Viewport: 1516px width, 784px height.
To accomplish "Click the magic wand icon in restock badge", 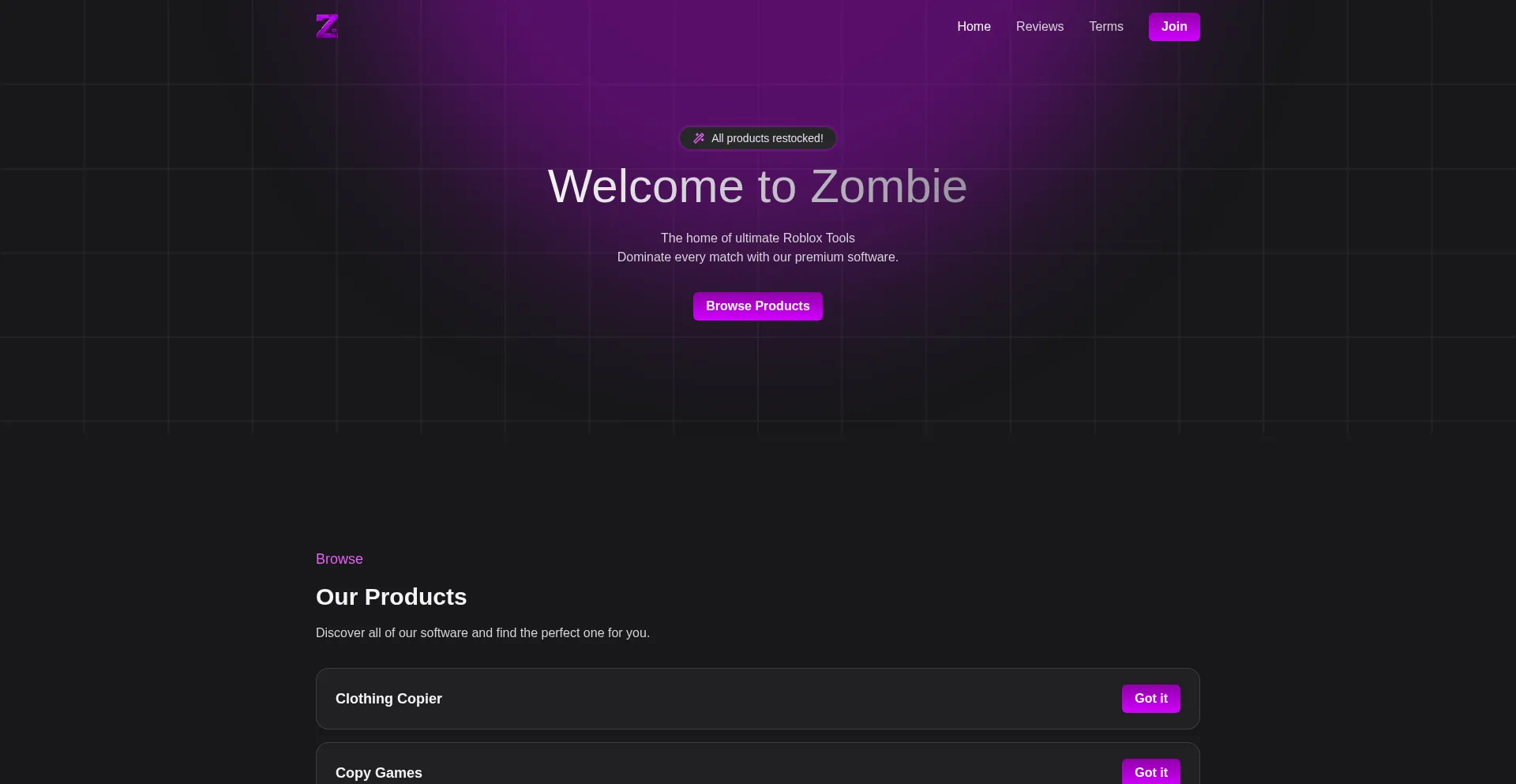I will pyautogui.click(x=699, y=138).
